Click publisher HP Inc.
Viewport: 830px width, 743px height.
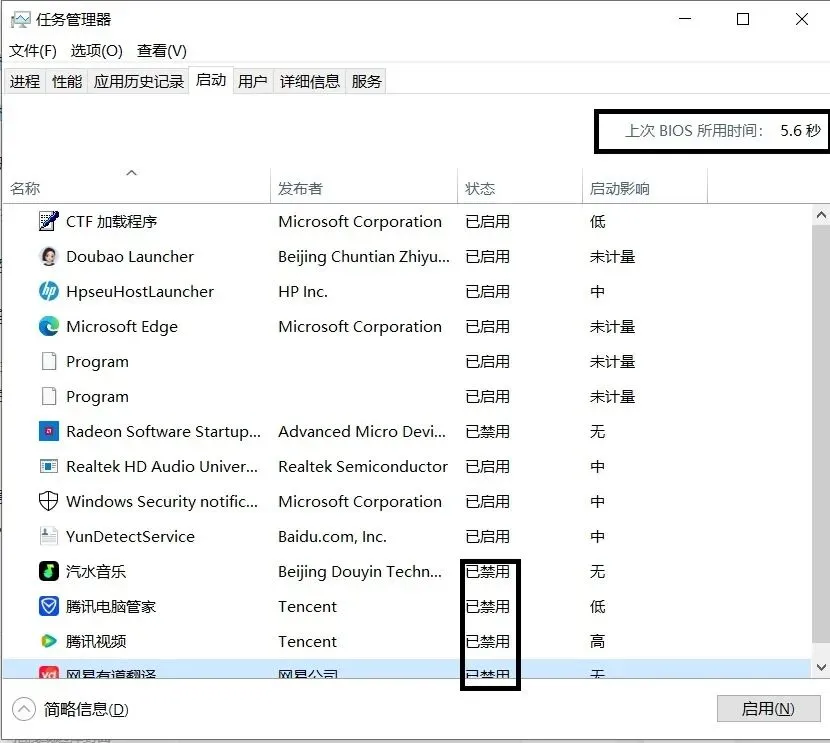[x=303, y=291]
